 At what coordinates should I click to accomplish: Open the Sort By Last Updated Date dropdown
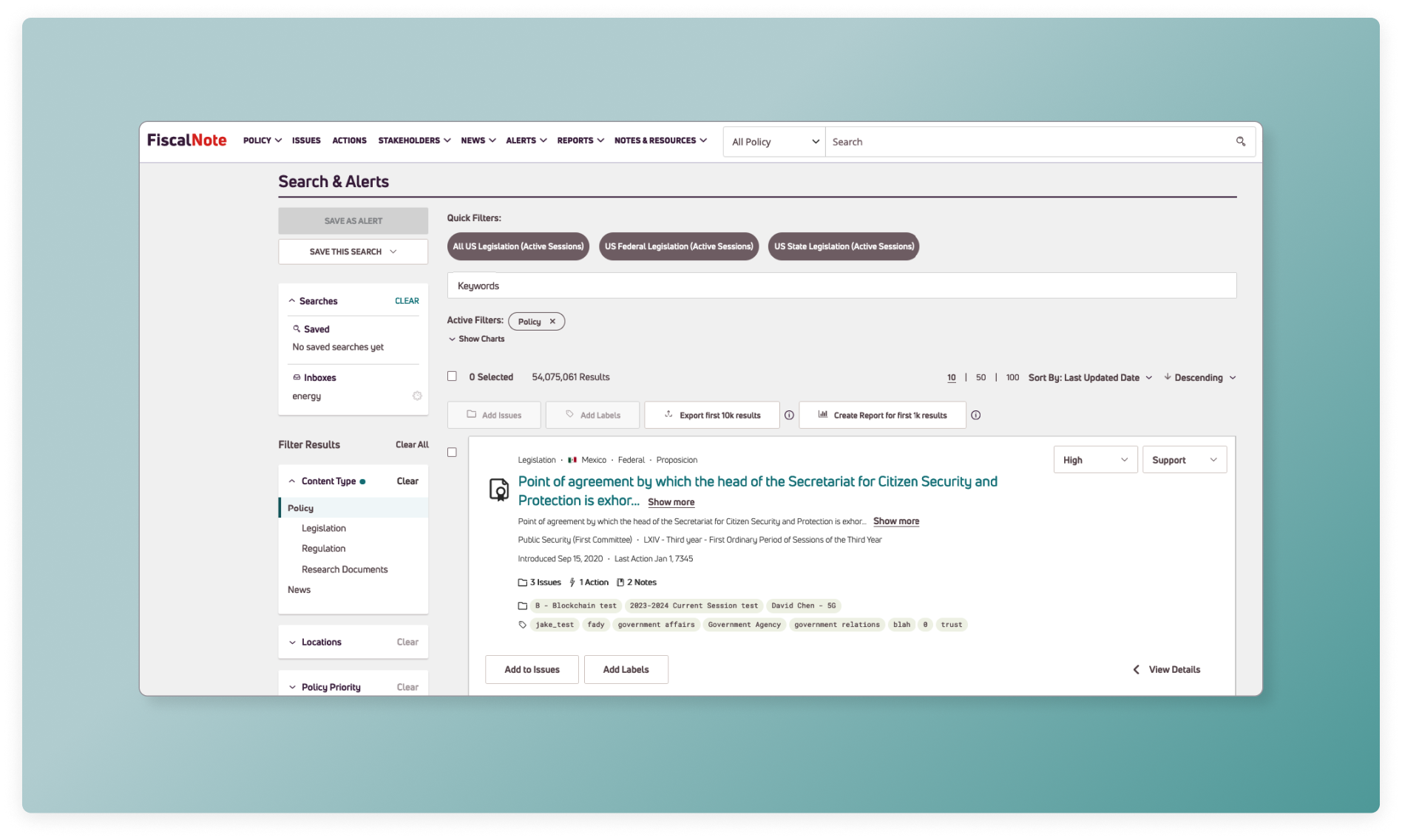[1089, 377]
